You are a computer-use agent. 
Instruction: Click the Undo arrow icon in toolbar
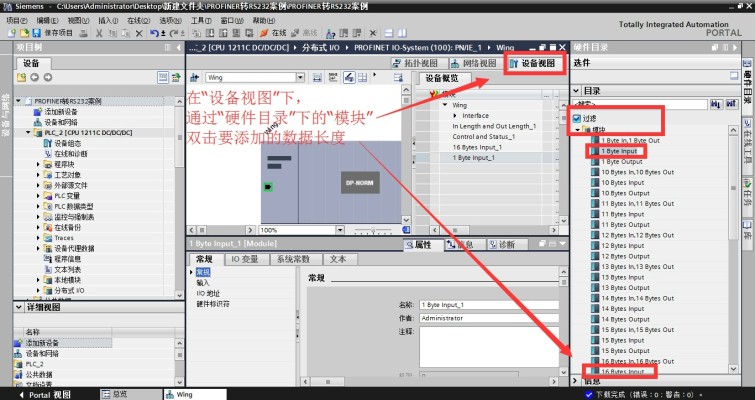pyautogui.click(x=154, y=33)
